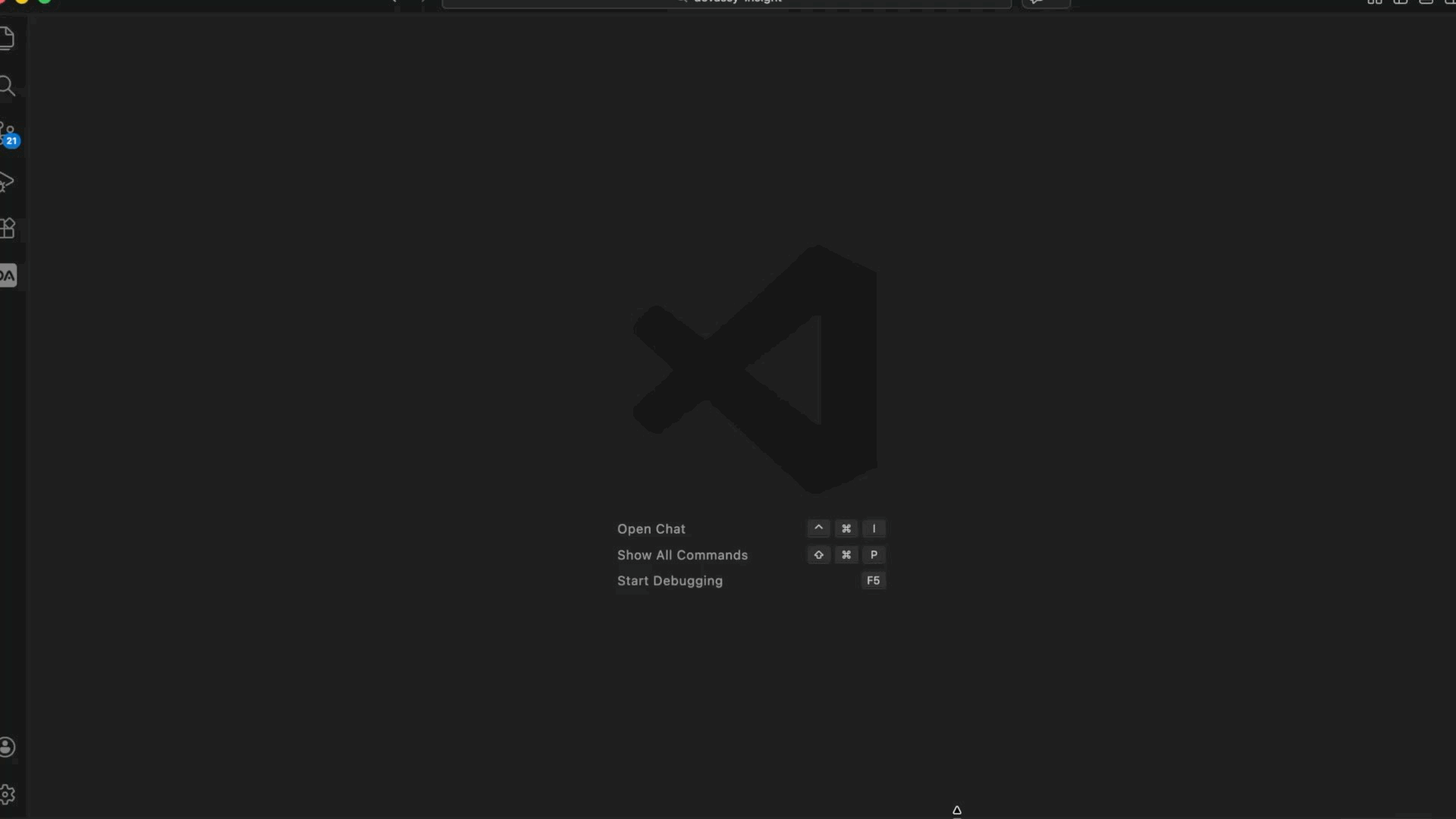Open the command center search box
Image resolution: width=1456 pixels, height=819 pixels.
(x=726, y=4)
